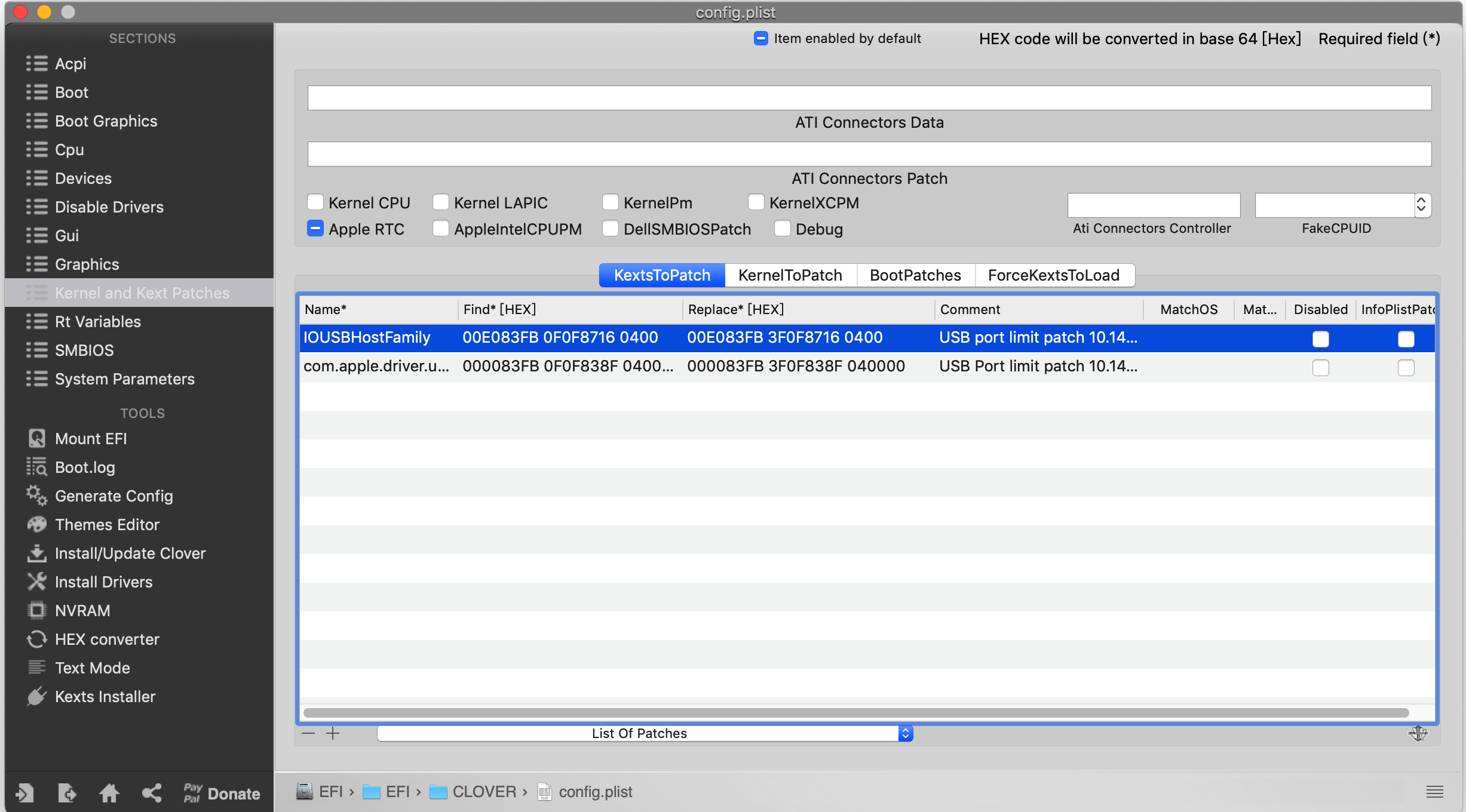Image resolution: width=1466 pixels, height=812 pixels.
Task: Switch to the ForceKextsToLoad tab
Action: click(1053, 275)
